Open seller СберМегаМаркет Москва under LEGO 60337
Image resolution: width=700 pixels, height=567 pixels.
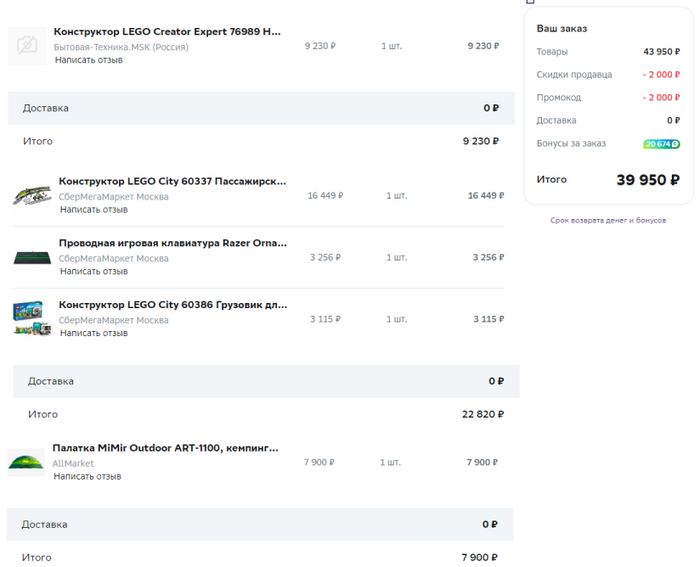113,197
